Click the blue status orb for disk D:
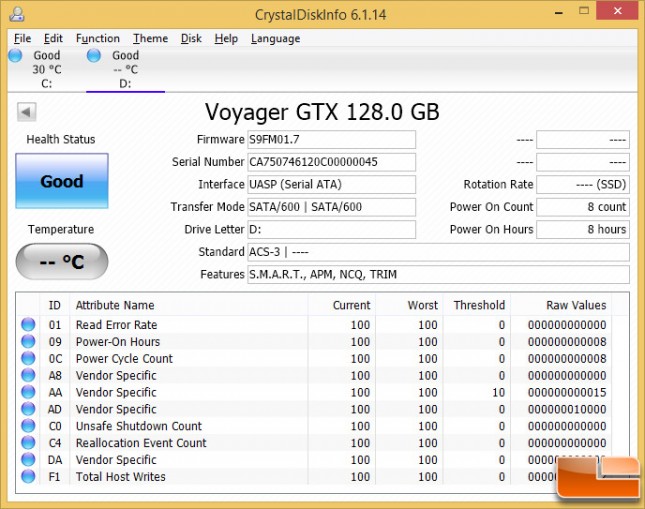This screenshot has width=645, height=509. click(x=94, y=55)
